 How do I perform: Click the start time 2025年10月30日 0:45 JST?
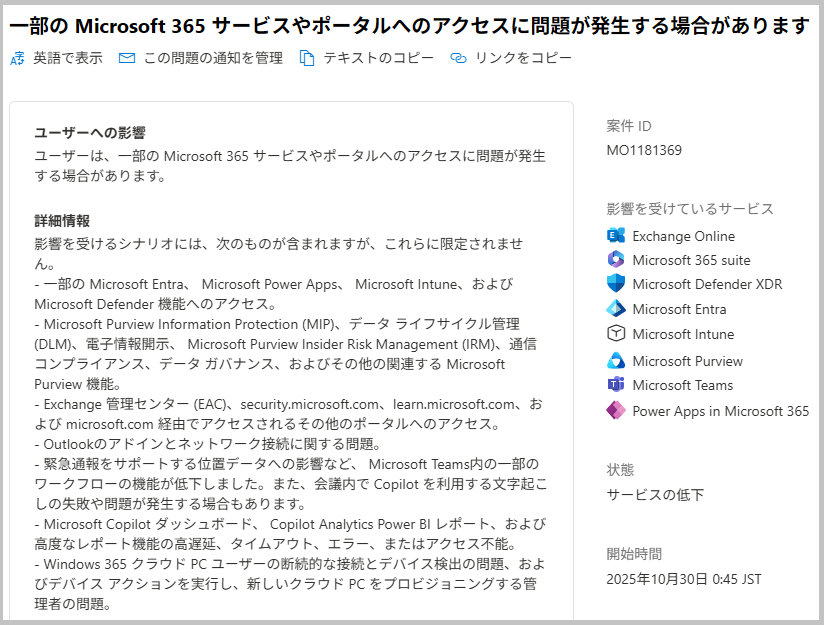(684, 579)
